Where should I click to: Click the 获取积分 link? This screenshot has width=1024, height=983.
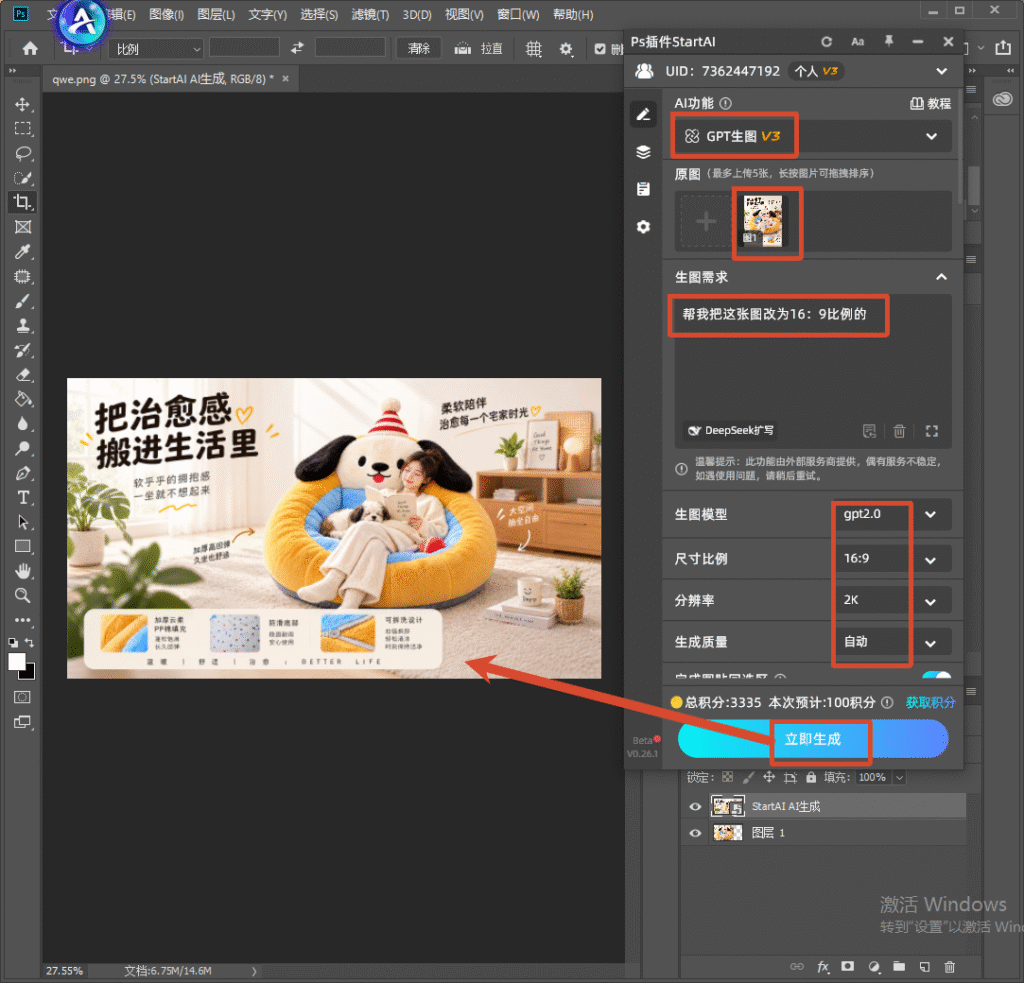(931, 703)
